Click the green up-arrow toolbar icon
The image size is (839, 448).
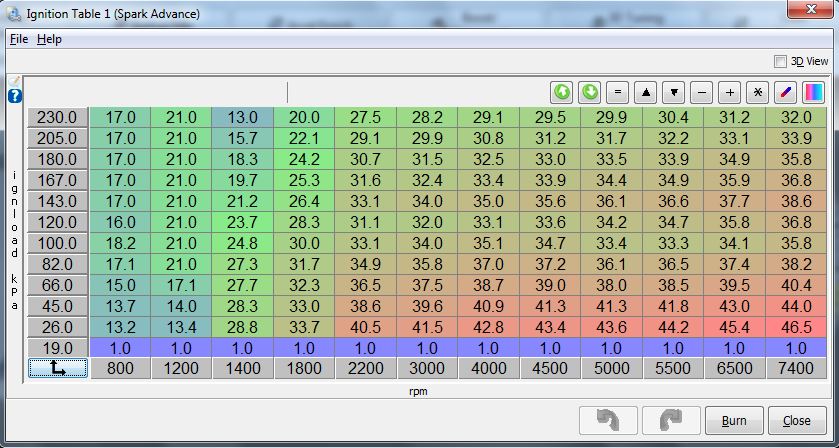562,92
